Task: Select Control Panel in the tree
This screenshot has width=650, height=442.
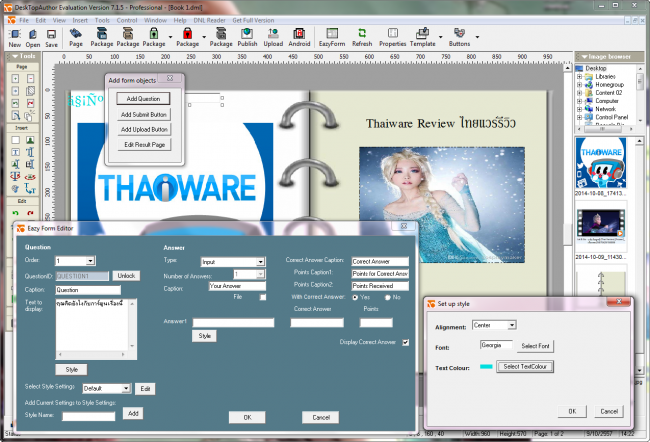Action: [611, 117]
